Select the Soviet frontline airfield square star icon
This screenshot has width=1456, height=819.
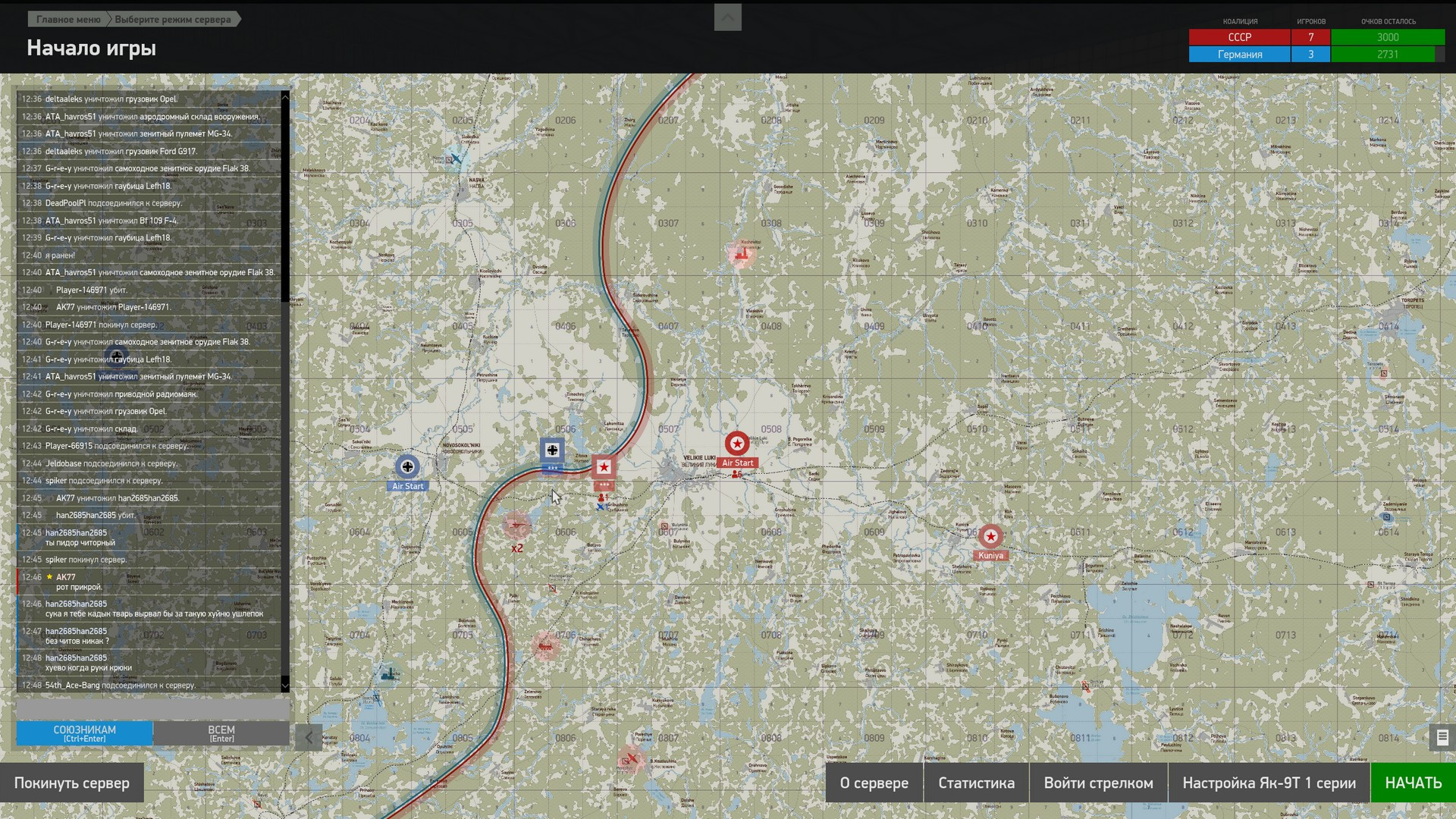pyautogui.click(x=604, y=467)
